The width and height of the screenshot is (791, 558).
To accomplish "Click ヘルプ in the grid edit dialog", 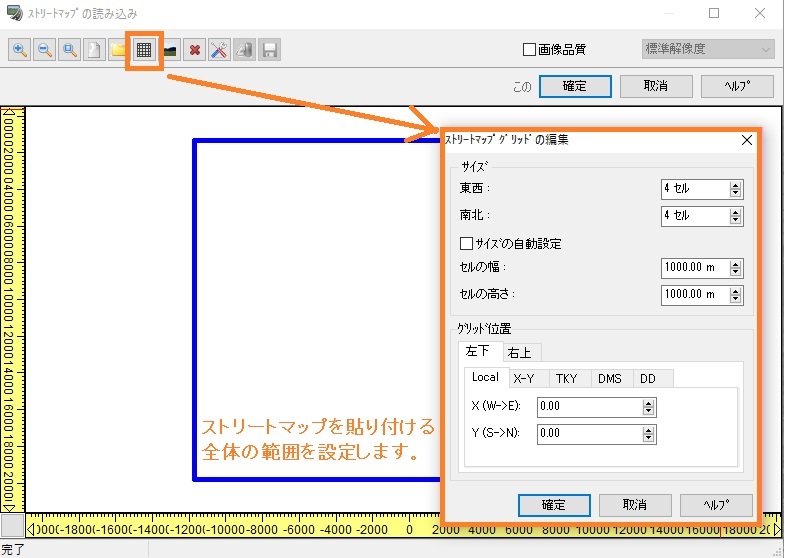I will [x=716, y=505].
